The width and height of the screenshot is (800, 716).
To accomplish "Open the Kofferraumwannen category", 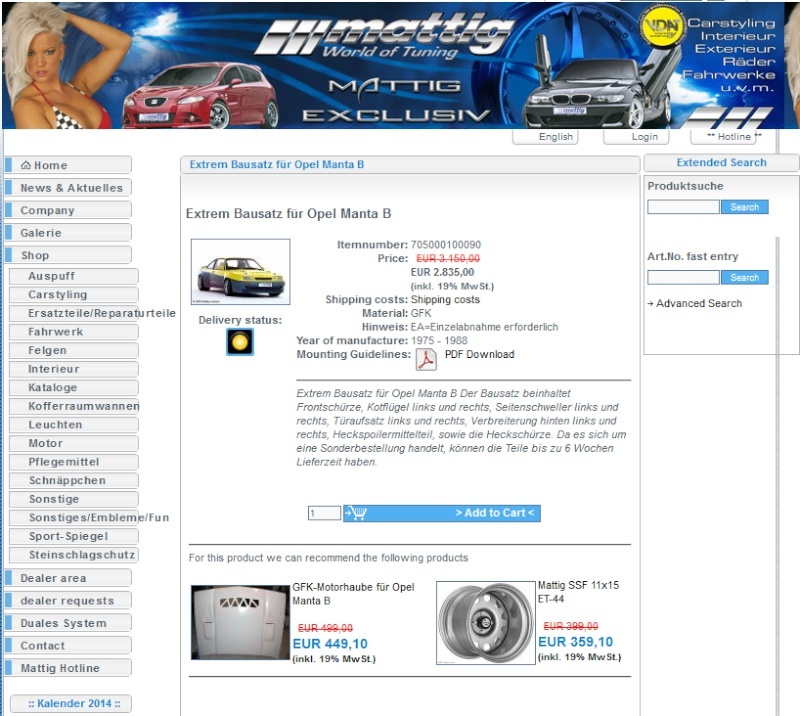I will coord(74,406).
